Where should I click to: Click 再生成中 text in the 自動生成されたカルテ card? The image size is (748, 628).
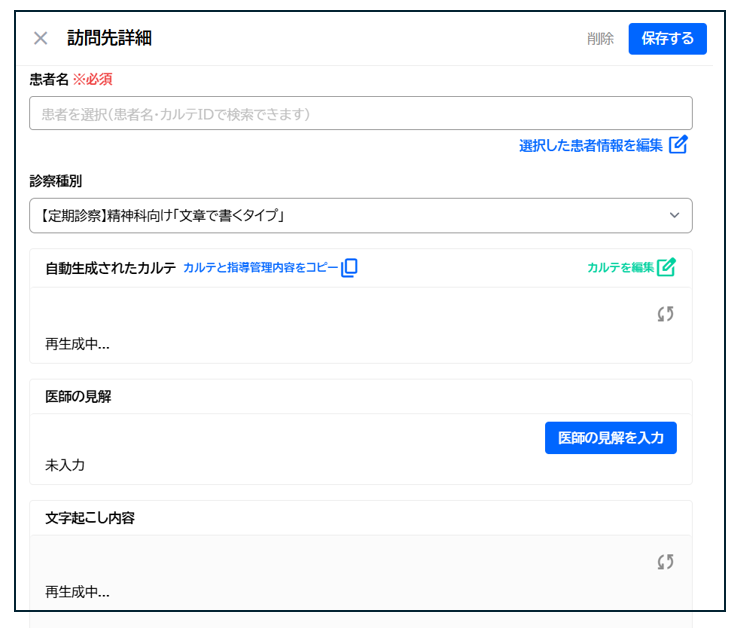pyautogui.click(x=77, y=344)
